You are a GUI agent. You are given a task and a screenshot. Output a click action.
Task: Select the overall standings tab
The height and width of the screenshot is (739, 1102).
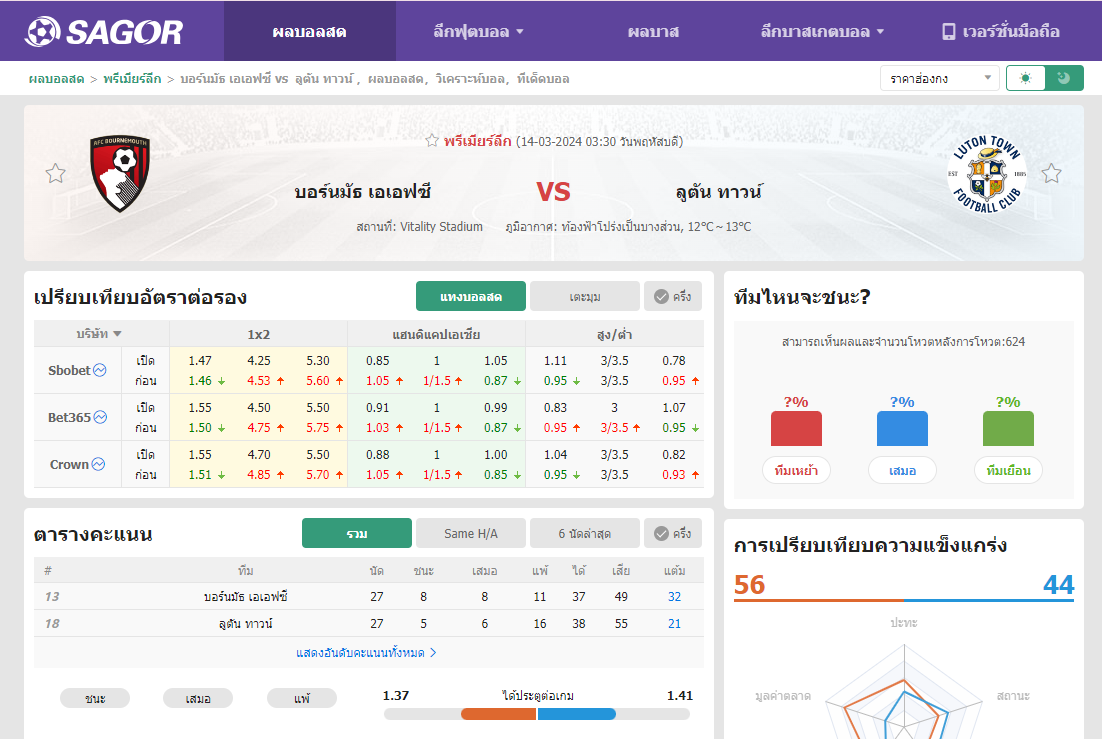coord(357,533)
